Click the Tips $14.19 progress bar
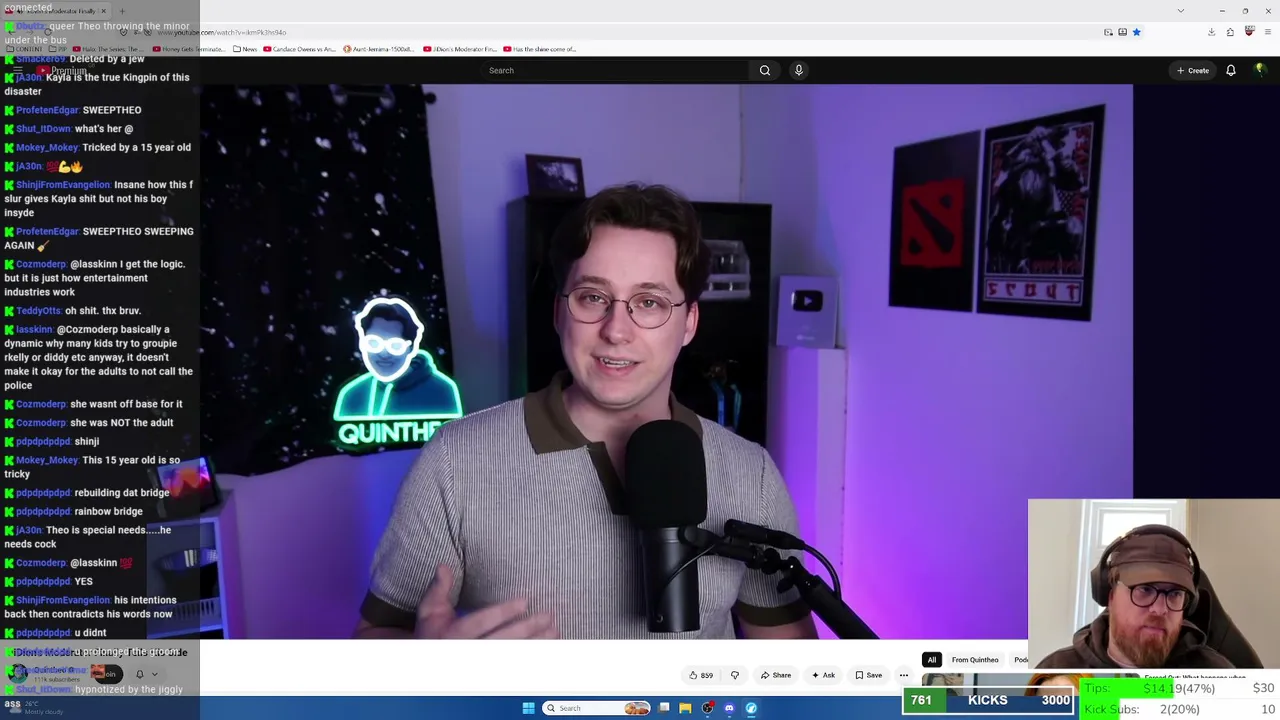Image resolution: width=1280 pixels, height=720 pixels. 1180,688
